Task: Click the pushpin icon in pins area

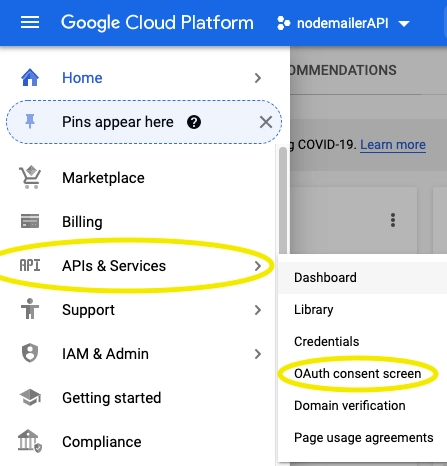Action: (30, 121)
